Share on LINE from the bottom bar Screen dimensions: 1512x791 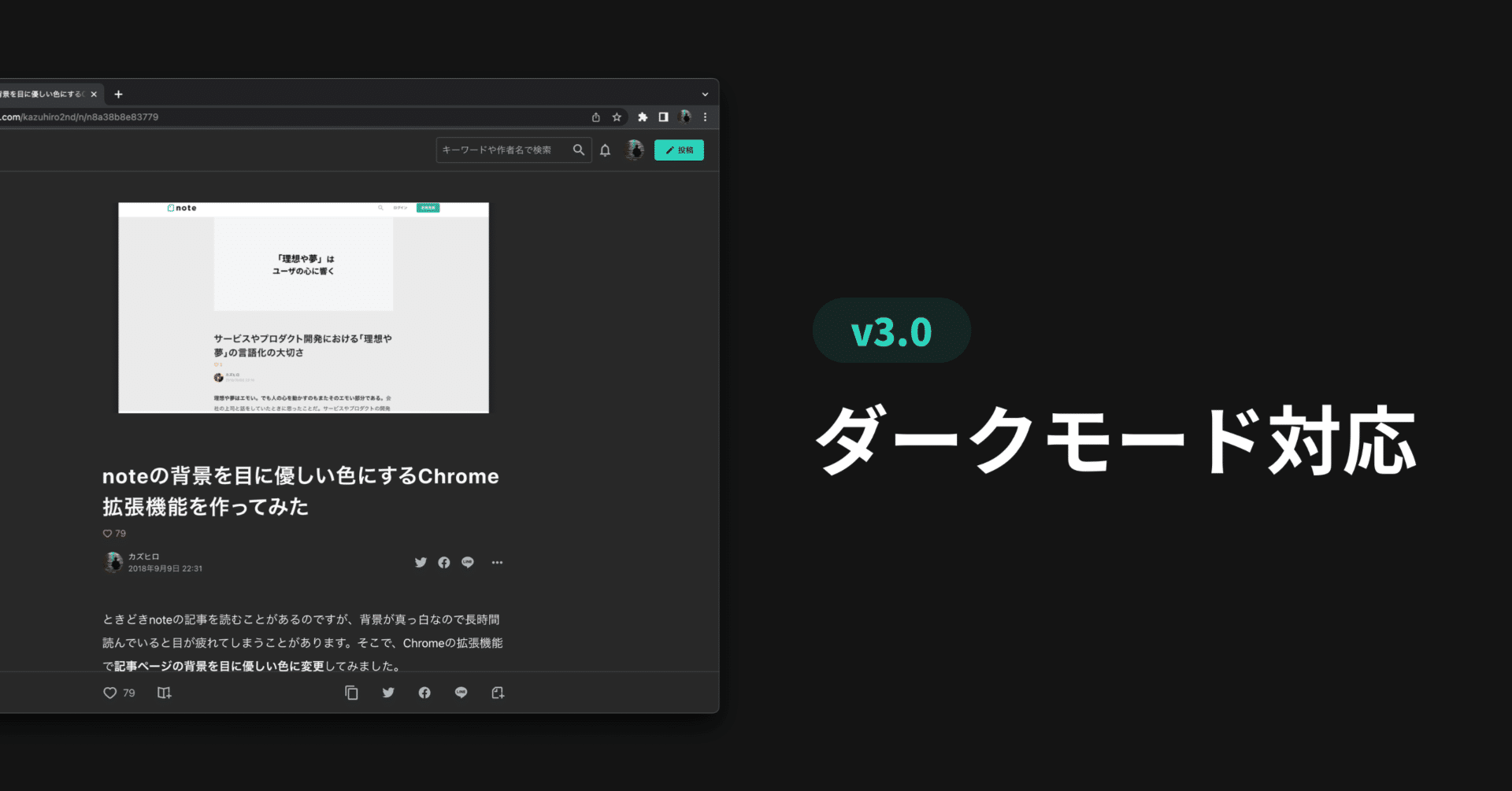coord(461,693)
